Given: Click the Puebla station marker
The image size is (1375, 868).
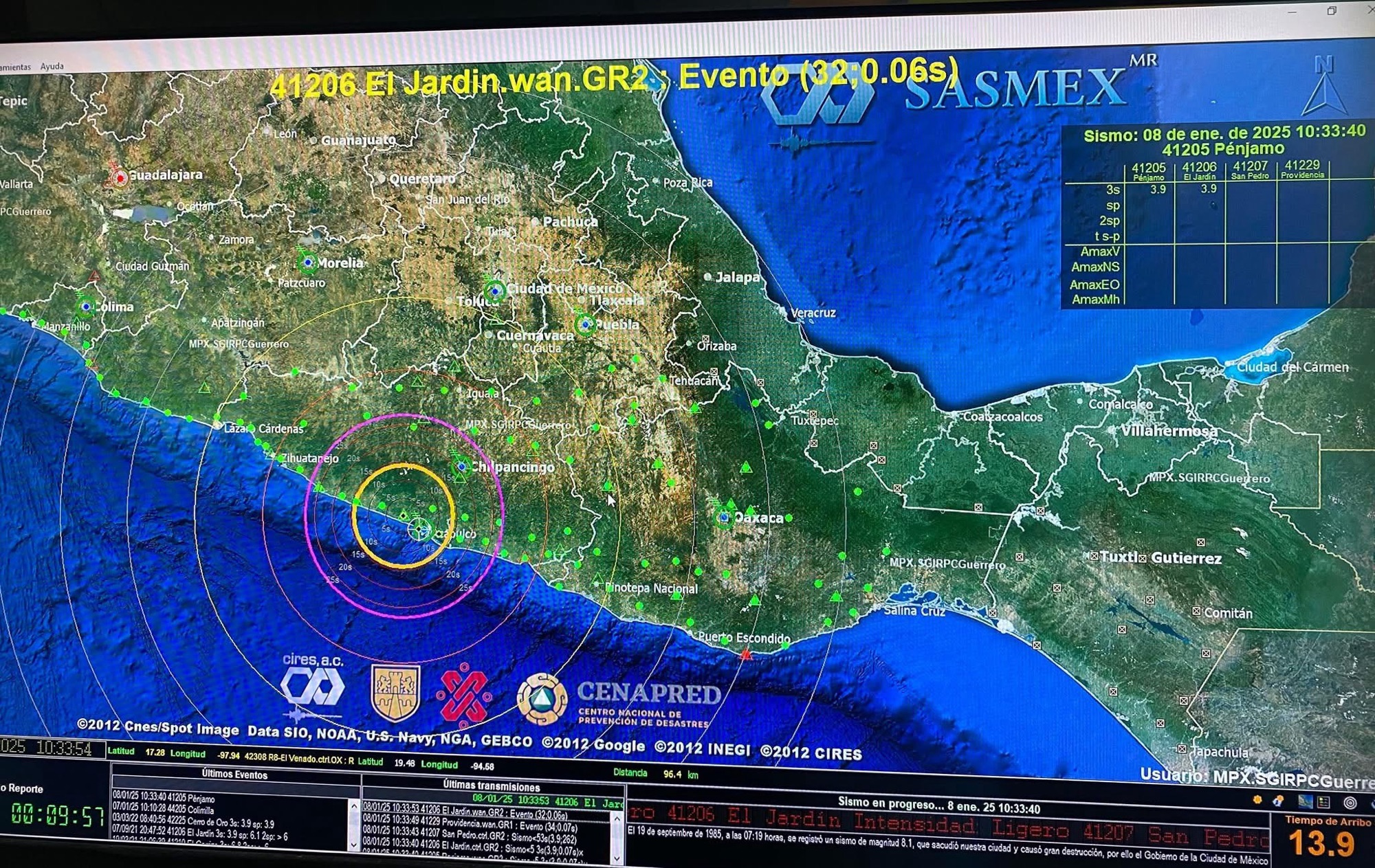Looking at the screenshot, I should (x=585, y=324).
